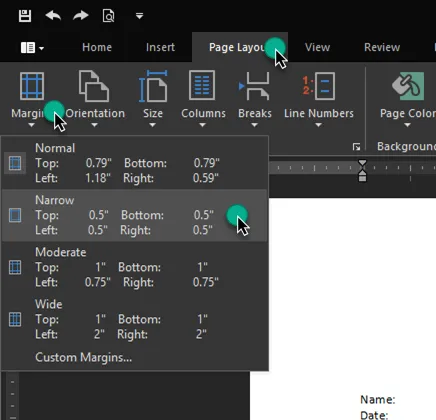
Task: Expand the Margins dropdown arrow
Action: pos(31,125)
